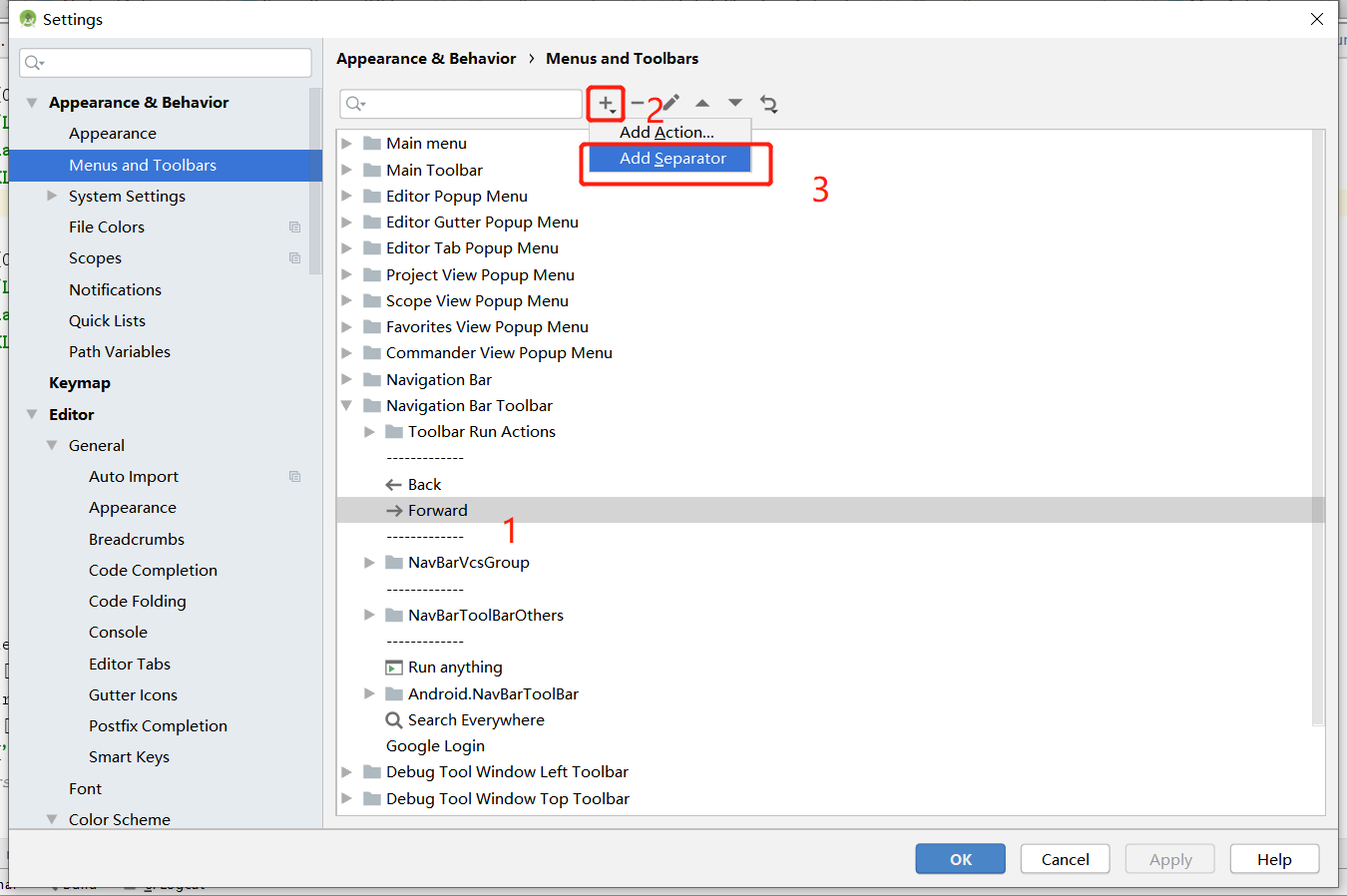1347x896 pixels.
Task: Select Keymap in the settings sidebar
Action: (80, 382)
